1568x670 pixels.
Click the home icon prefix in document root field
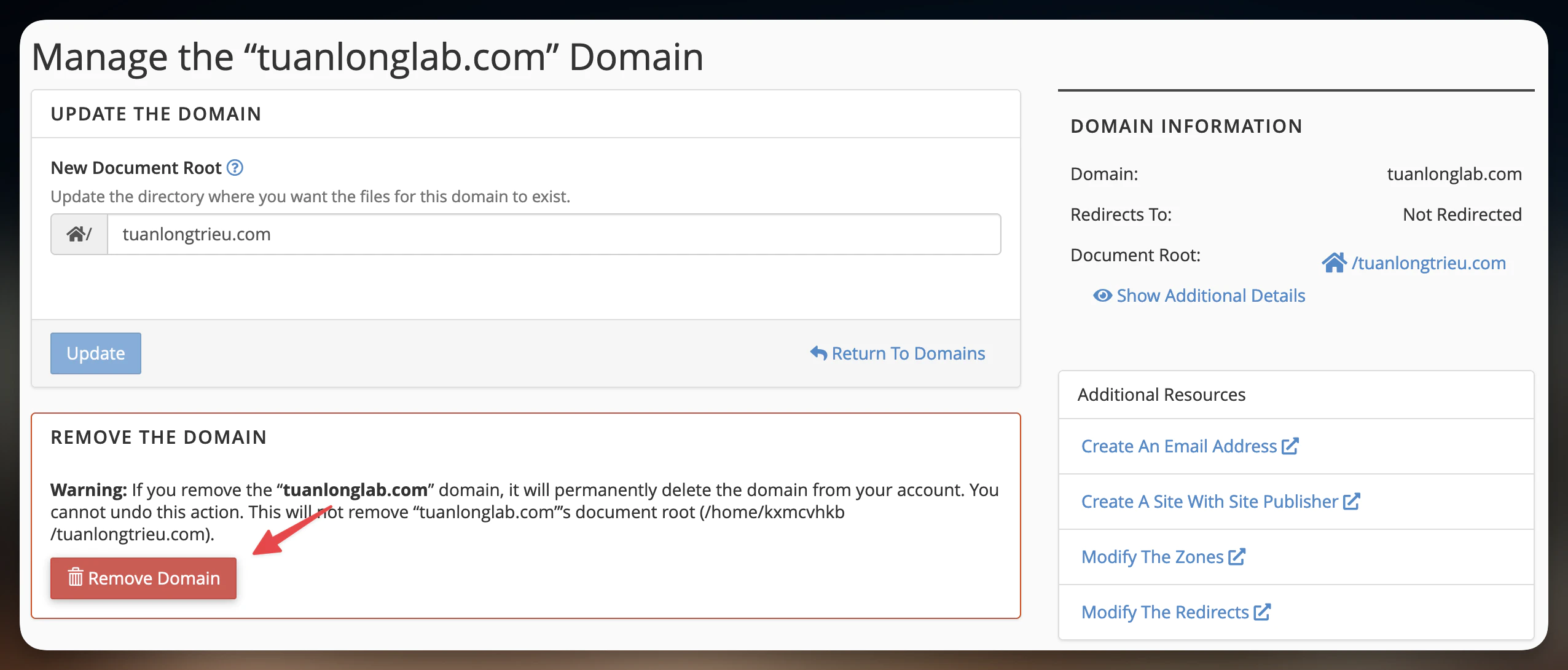(x=76, y=234)
